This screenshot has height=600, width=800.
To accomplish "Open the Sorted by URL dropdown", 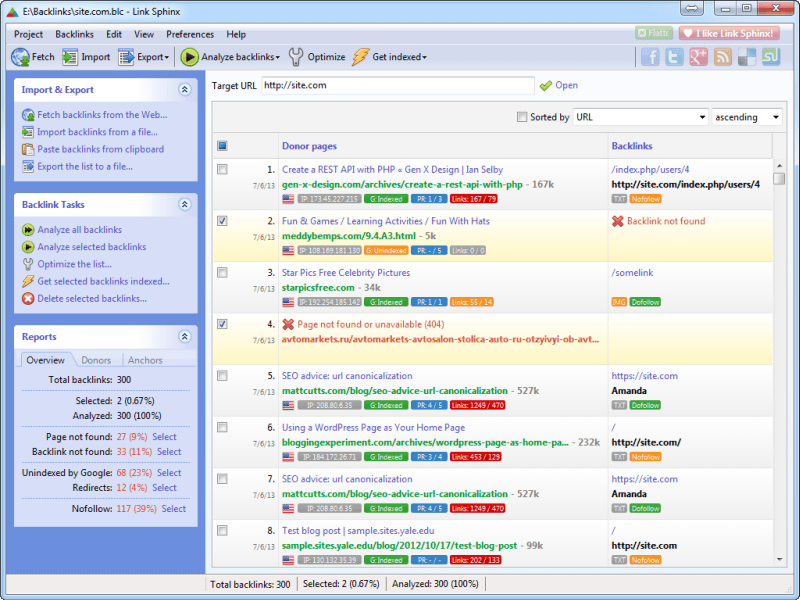I will (640, 117).
